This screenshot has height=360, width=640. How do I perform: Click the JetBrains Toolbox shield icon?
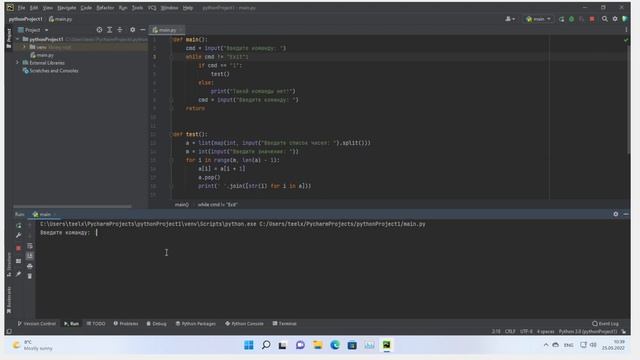coord(624,19)
